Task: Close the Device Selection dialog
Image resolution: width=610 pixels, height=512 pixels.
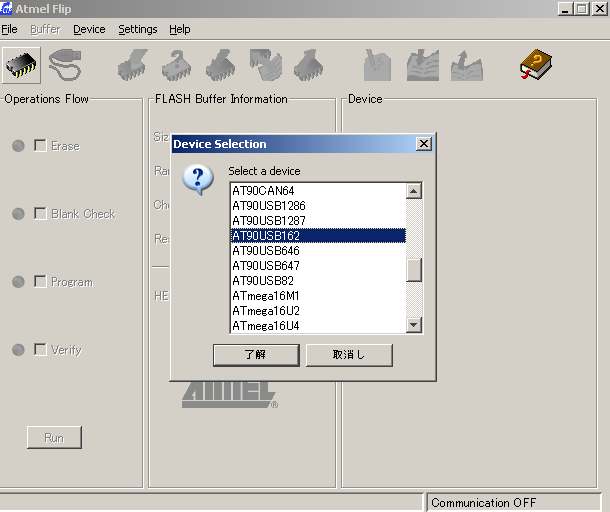Action: click(x=424, y=144)
